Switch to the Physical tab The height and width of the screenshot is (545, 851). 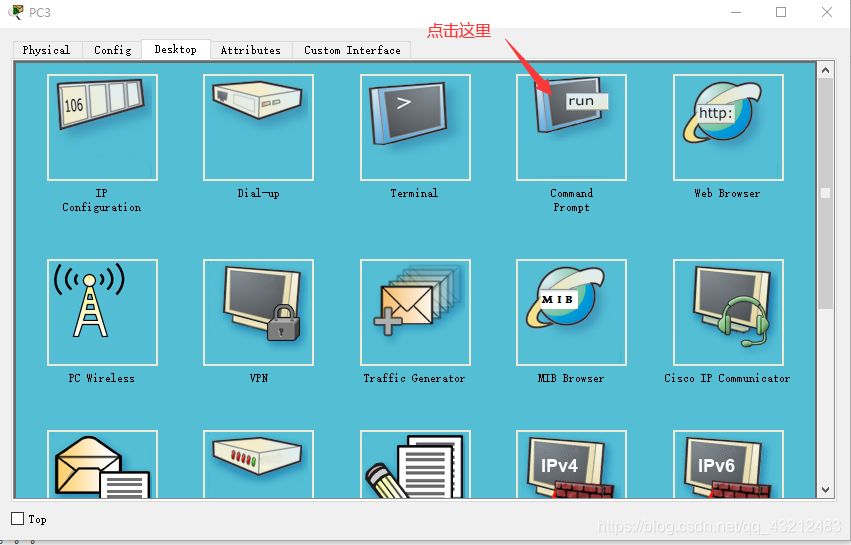47,50
